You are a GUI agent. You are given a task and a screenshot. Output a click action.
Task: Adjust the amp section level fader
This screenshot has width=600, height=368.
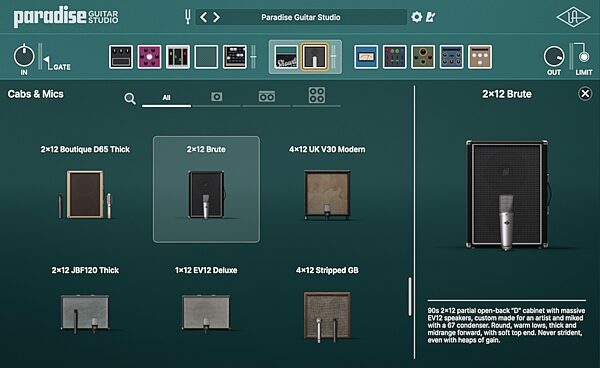pyautogui.click(x=333, y=57)
